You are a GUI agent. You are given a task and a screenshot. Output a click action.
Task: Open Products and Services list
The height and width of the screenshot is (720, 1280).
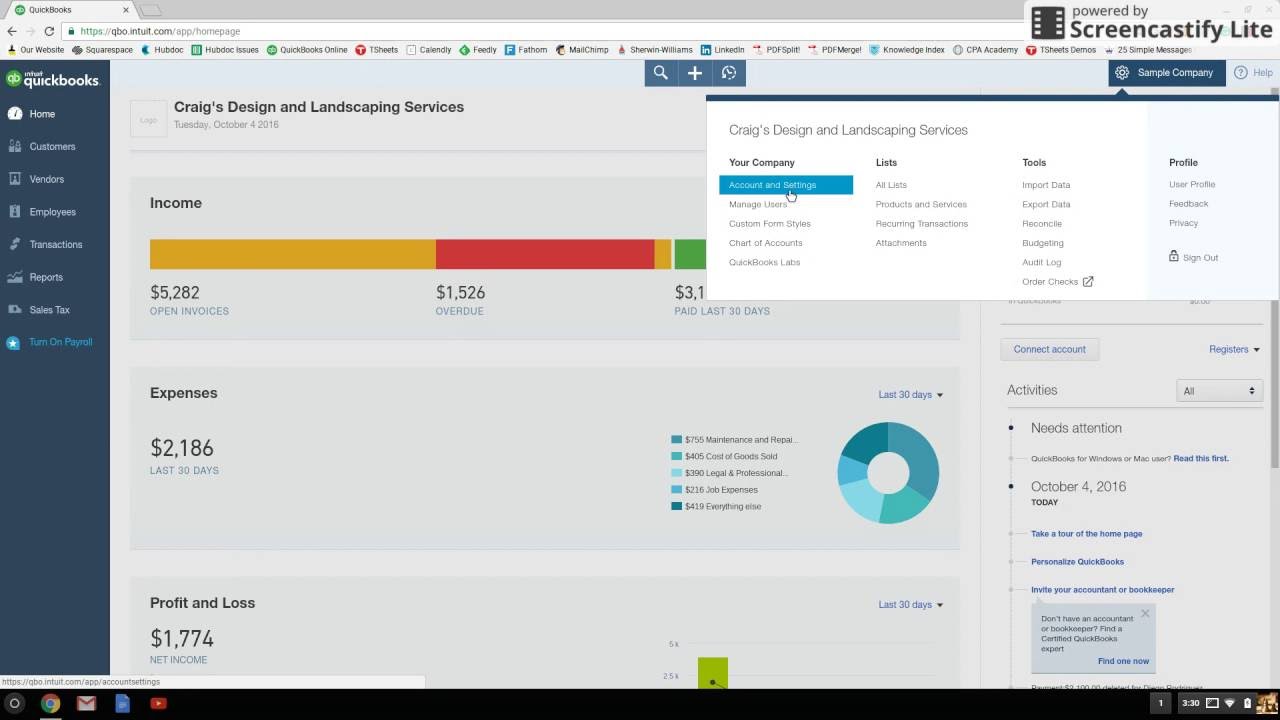921,204
